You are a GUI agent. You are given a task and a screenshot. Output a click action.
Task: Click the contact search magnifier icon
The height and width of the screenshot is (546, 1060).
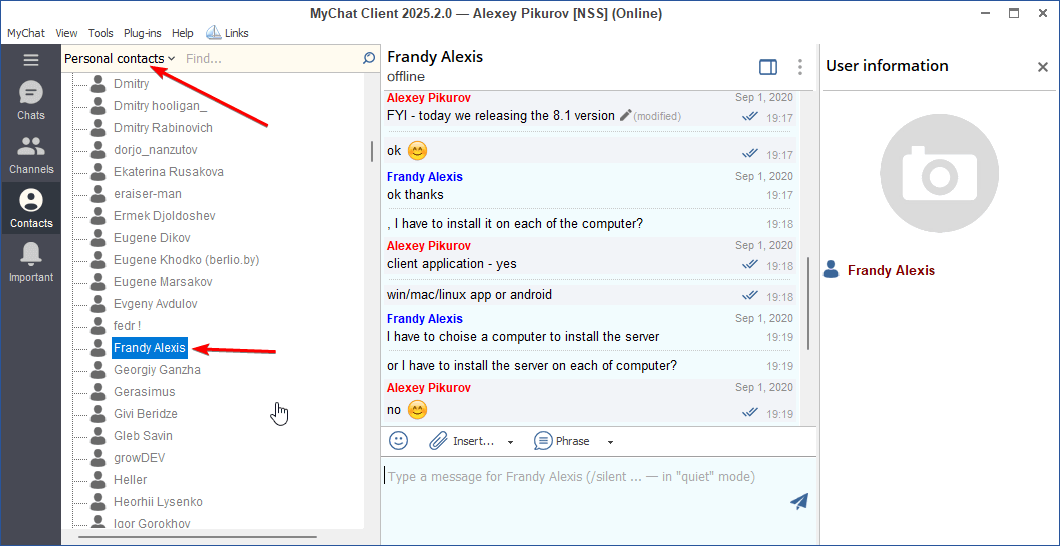point(369,59)
